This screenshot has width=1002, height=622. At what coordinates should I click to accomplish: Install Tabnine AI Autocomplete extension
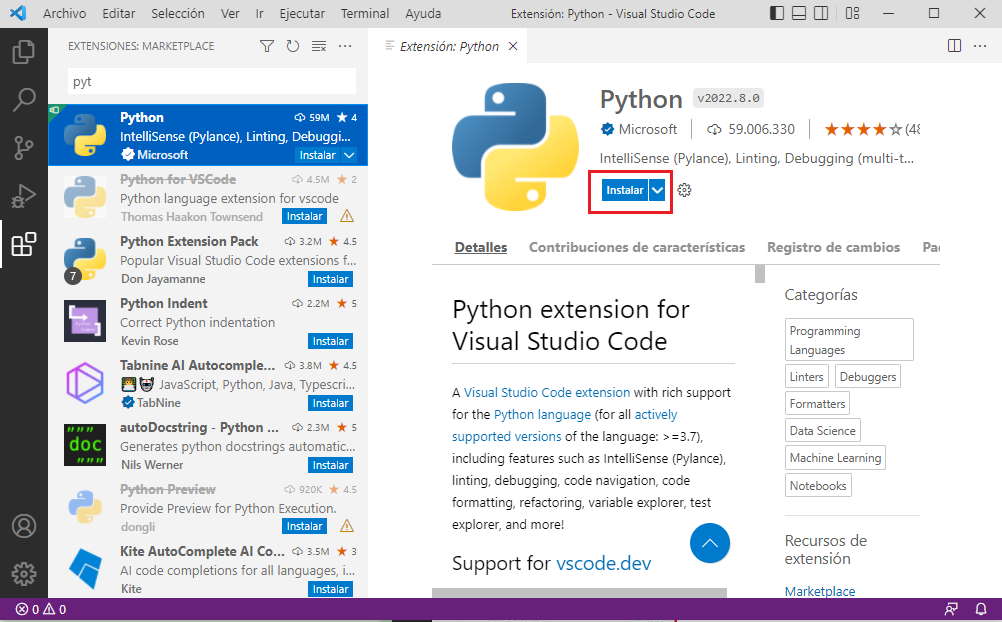pos(330,403)
